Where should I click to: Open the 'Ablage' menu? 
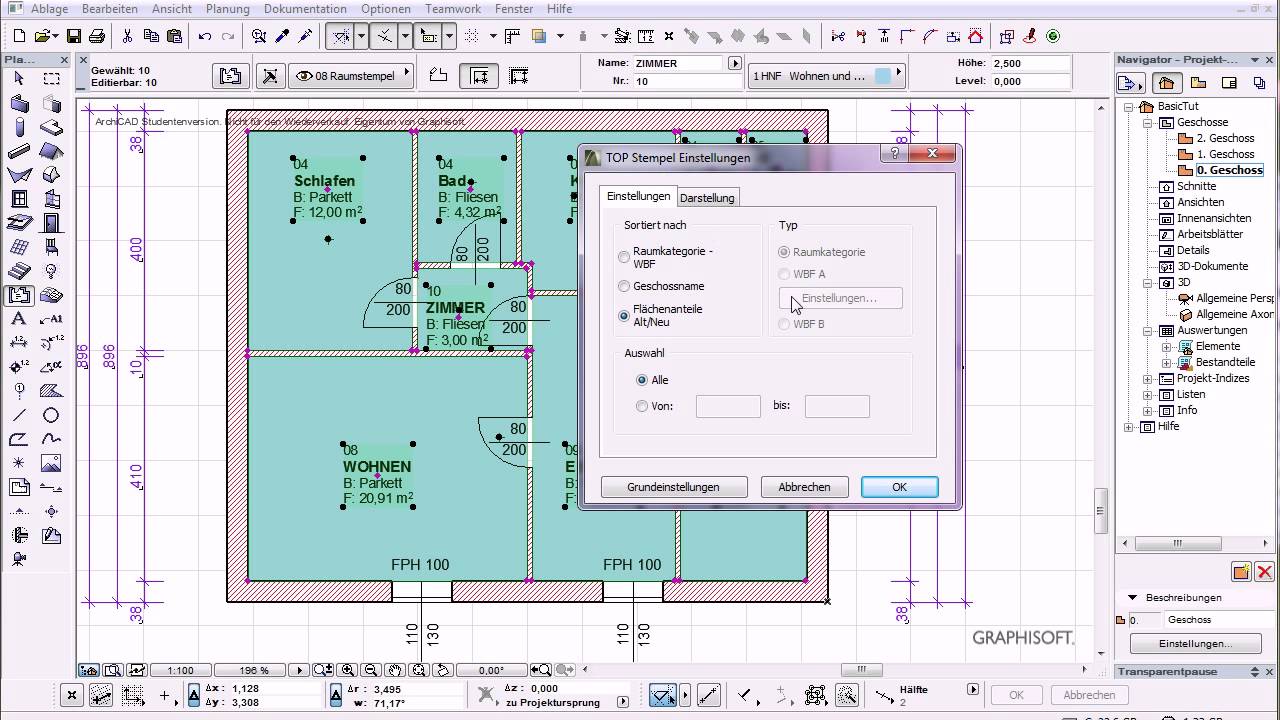click(50, 9)
